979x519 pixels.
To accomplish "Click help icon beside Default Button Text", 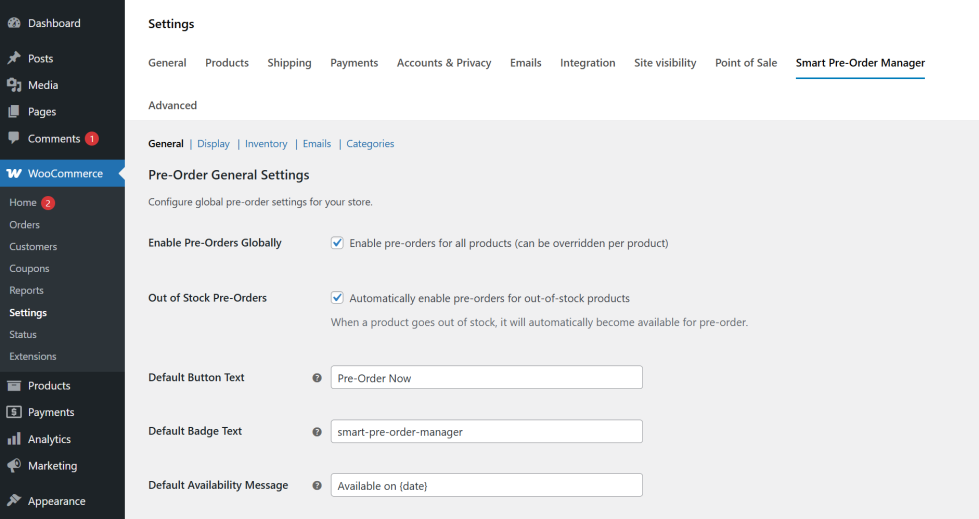I will [317, 378].
